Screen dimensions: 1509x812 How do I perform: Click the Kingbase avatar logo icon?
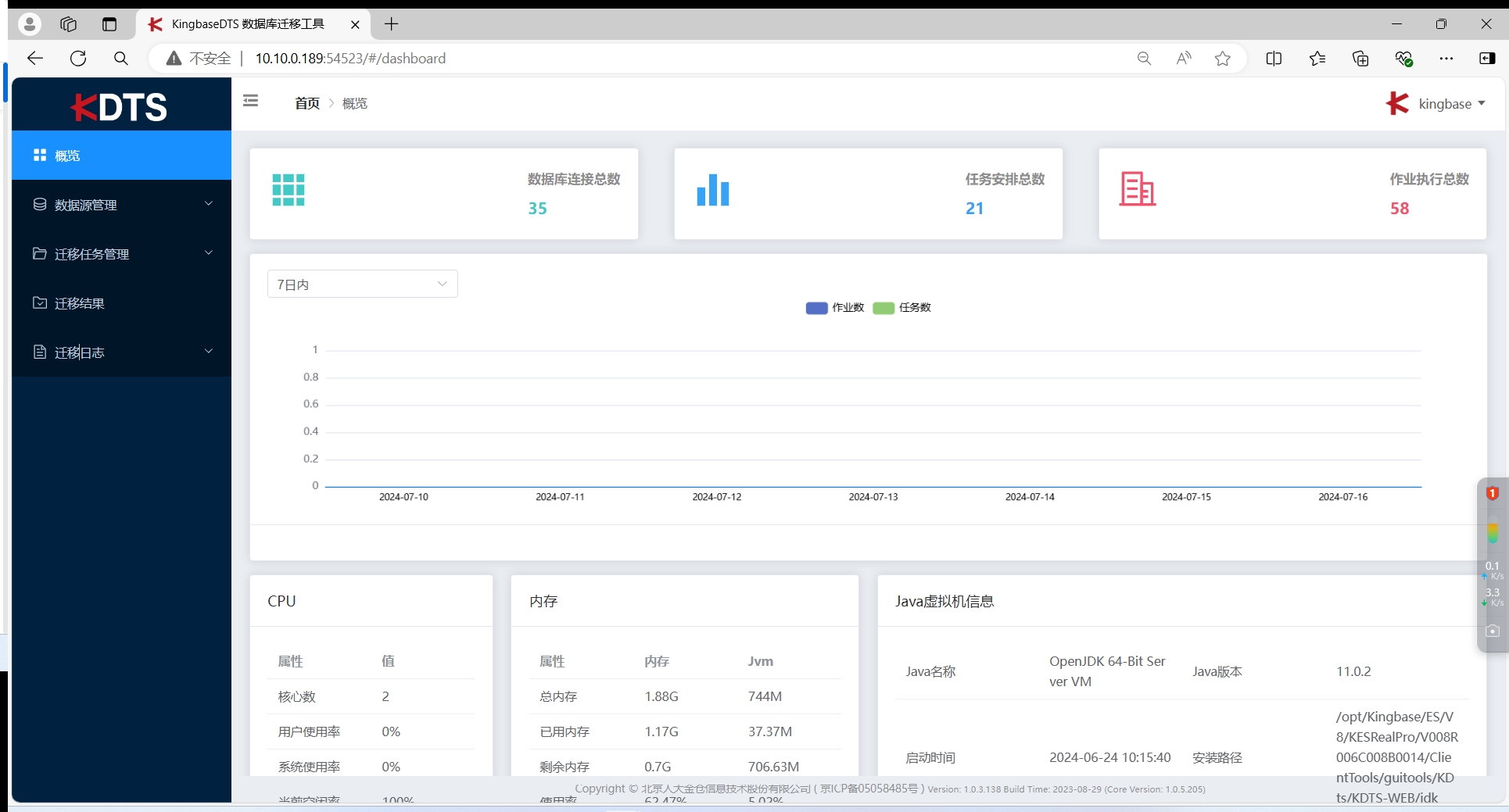pos(1397,103)
